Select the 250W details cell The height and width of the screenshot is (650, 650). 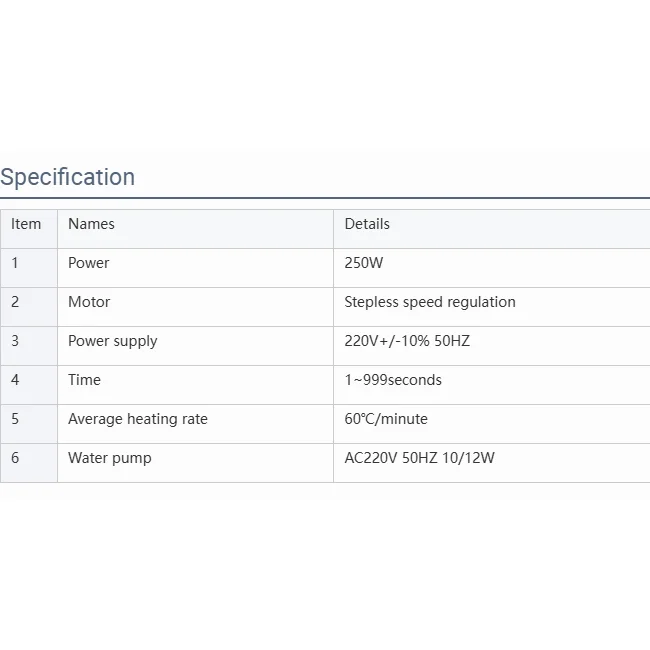[364, 263]
